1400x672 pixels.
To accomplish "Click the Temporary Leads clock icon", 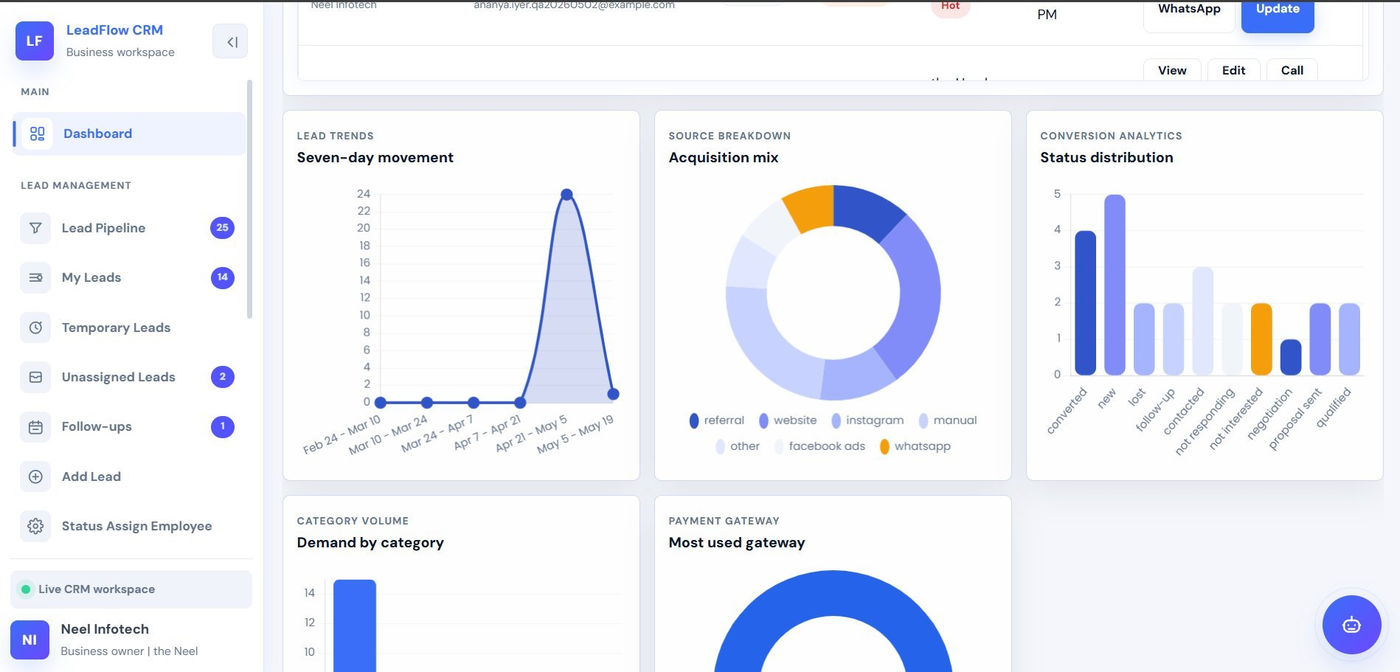I will tap(36, 328).
